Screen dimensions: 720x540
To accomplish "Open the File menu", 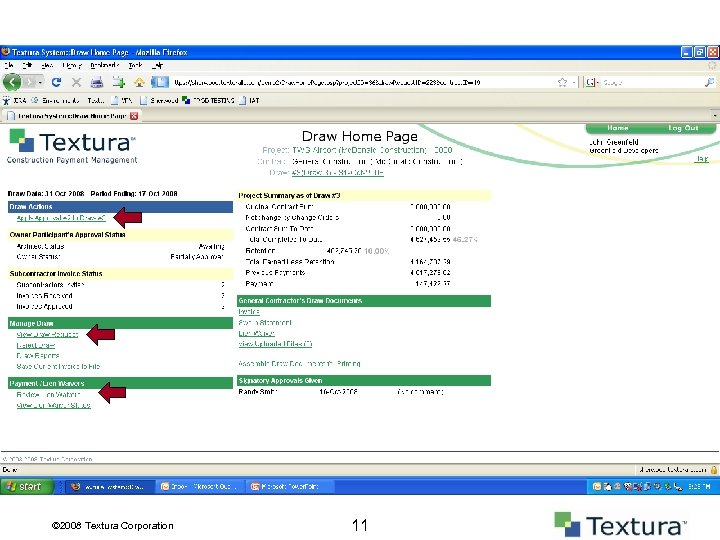I will [9, 66].
